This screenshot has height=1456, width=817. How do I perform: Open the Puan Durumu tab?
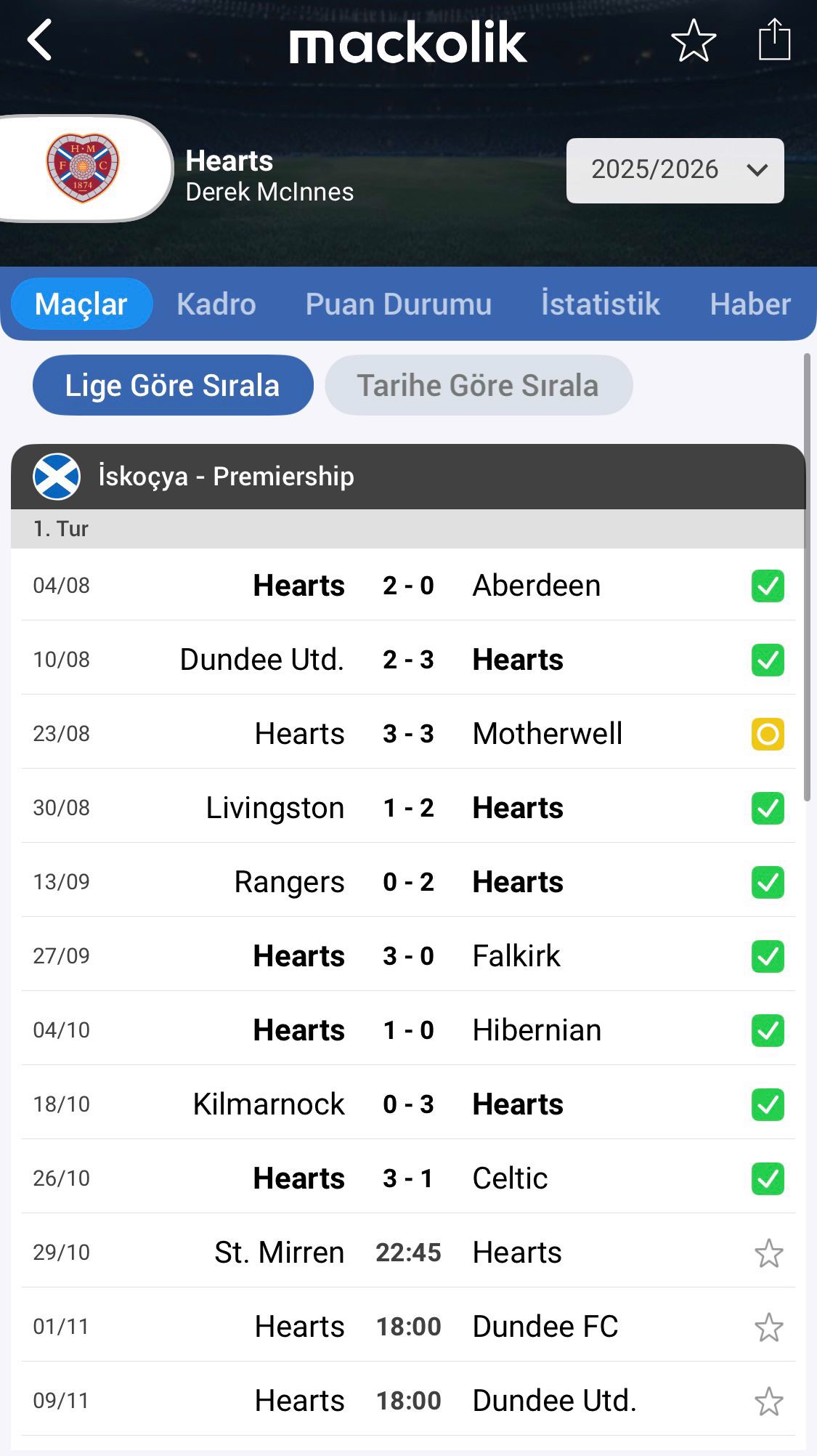click(x=398, y=304)
